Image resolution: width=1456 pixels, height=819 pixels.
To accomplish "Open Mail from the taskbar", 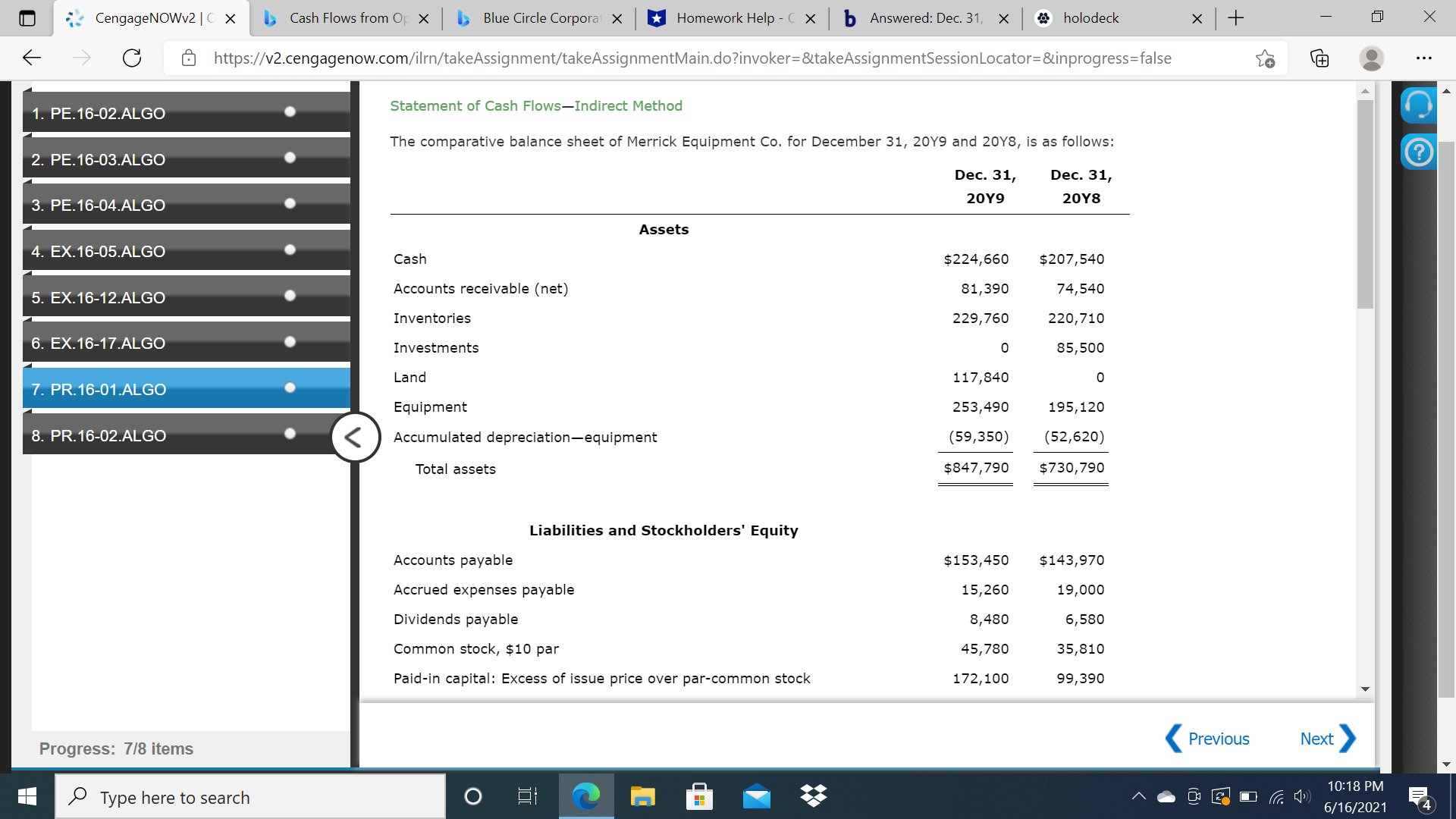I will (756, 796).
